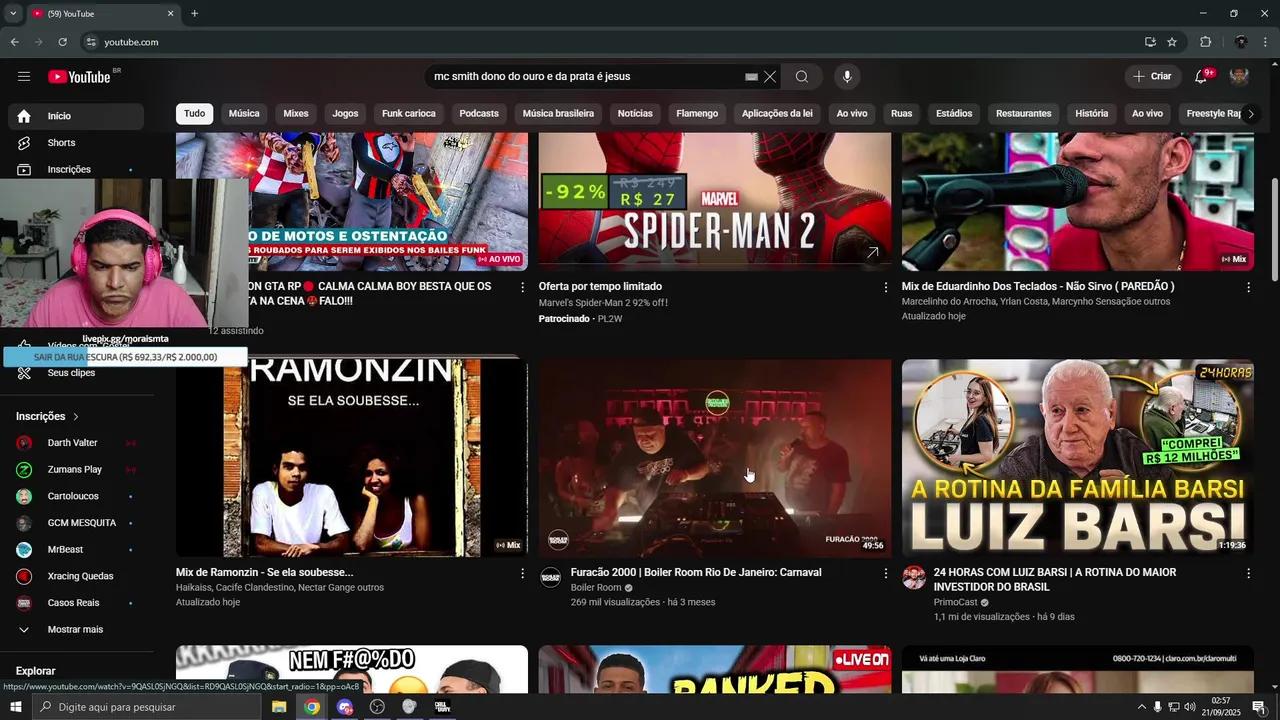Open the account avatar menu
The height and width of the screenshot is (720, 1280).
[1239, 77]
